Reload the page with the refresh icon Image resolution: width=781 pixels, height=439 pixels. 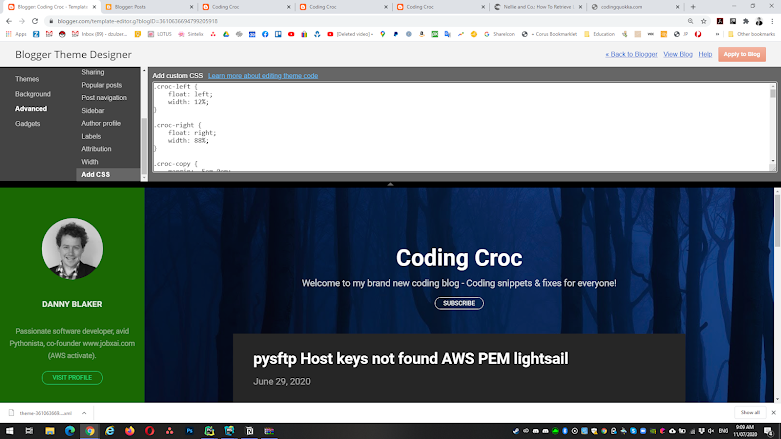click(35, 21)
